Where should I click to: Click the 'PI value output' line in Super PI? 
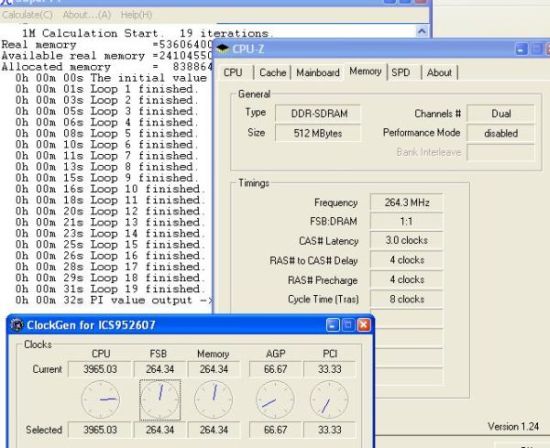pos(114,300)
